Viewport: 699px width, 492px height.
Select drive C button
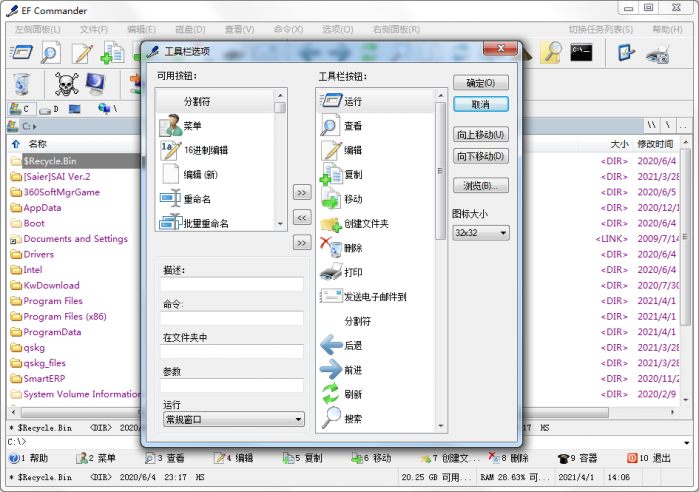pos(21,109)
